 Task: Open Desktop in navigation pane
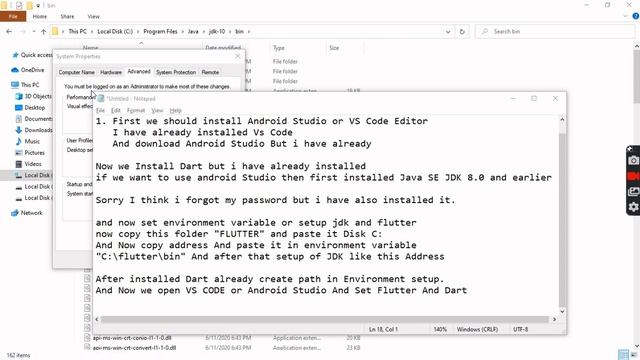click(30, 107)
